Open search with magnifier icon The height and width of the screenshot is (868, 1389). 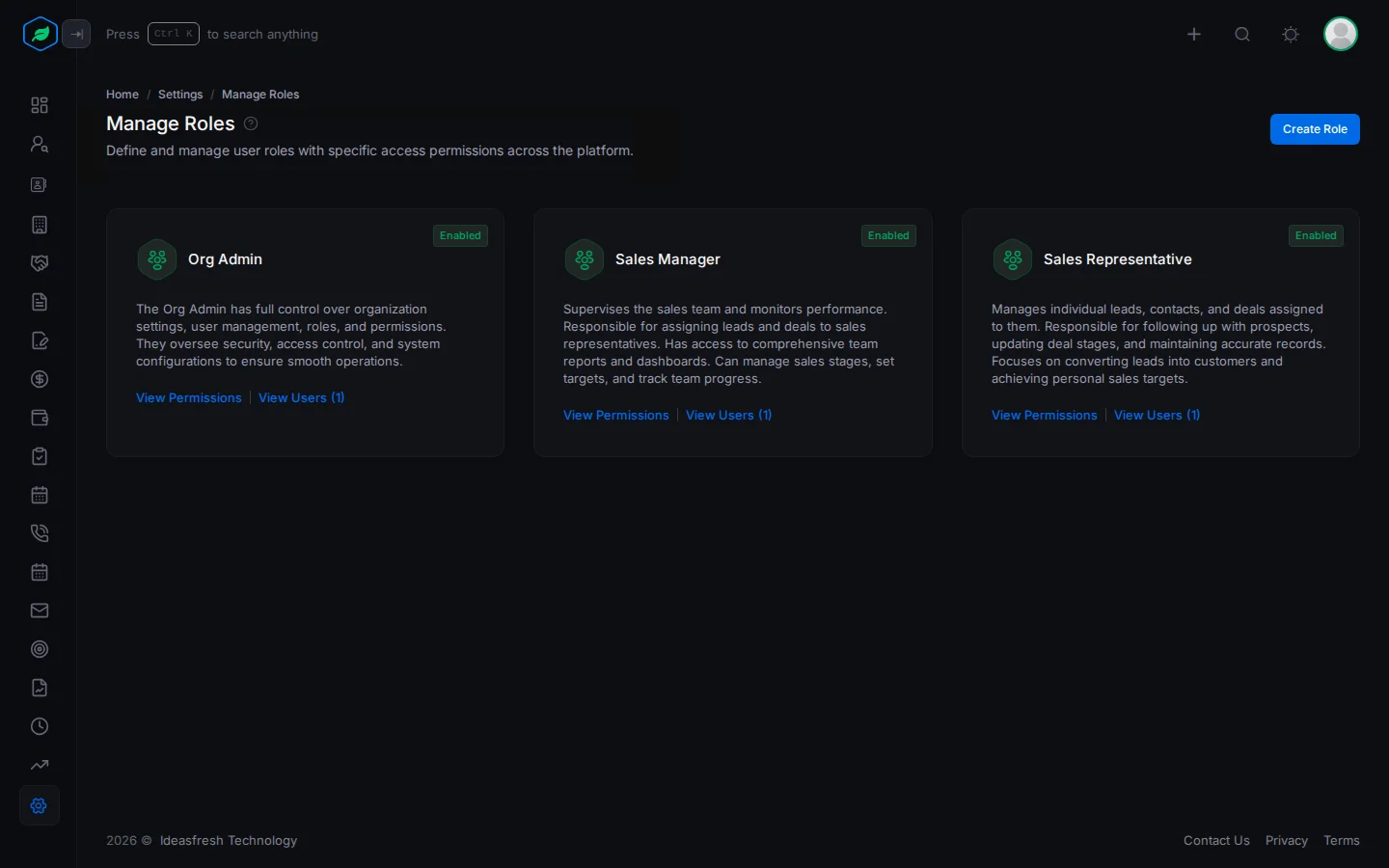[1242, 34]
